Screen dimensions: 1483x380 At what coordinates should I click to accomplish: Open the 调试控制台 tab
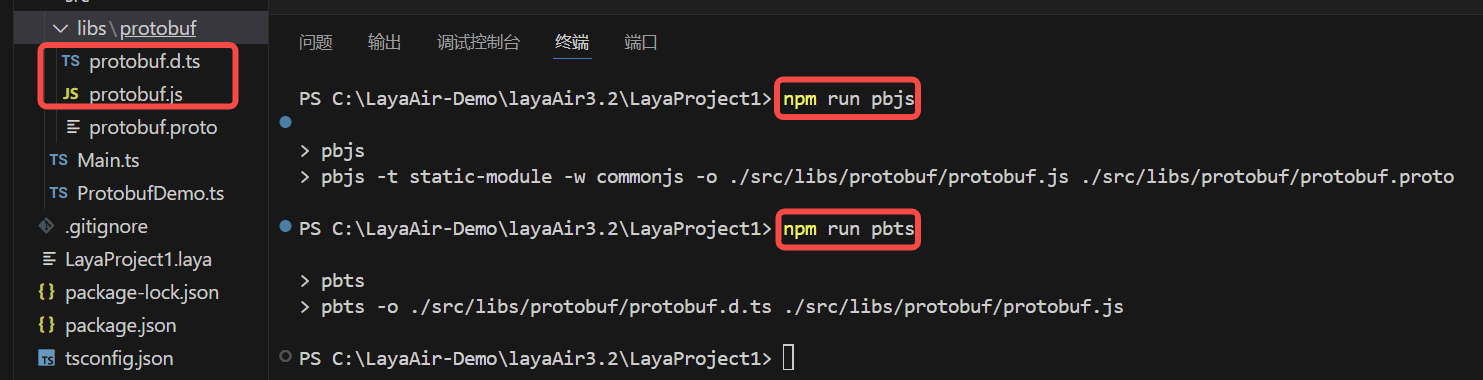(479, 42)
